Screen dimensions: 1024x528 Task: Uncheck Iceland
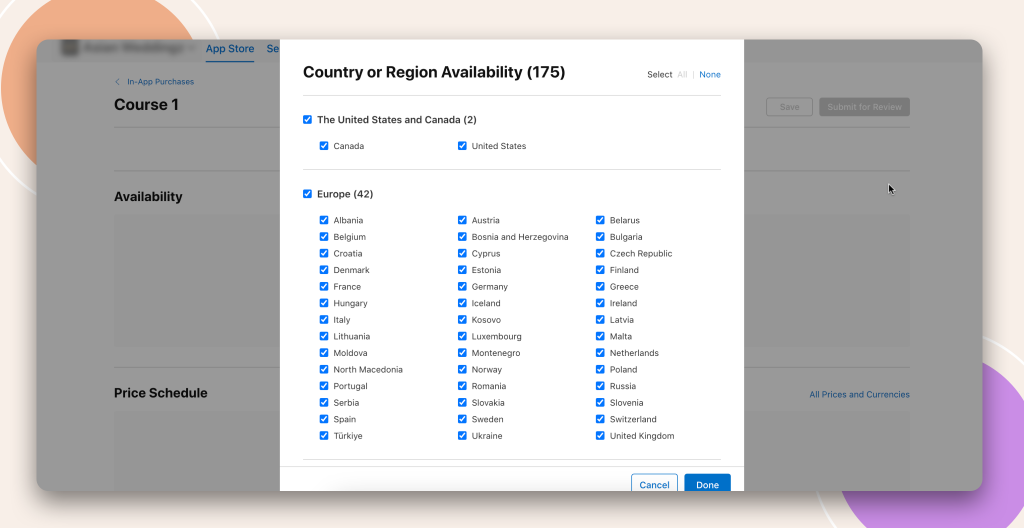click(462, 303)
